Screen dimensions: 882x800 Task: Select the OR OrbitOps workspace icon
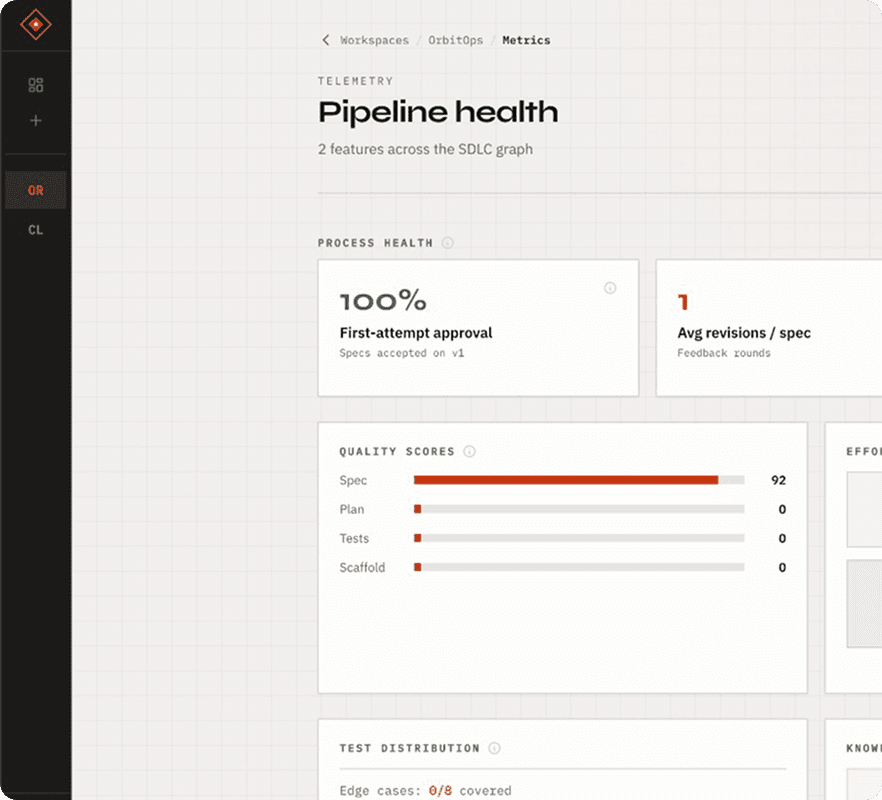[35, 189]
